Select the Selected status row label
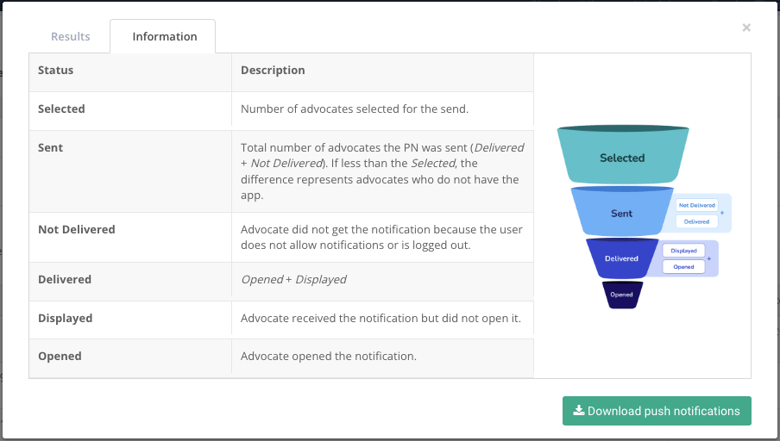This screenshot has width=780, height=441. [x=62, y=109]
